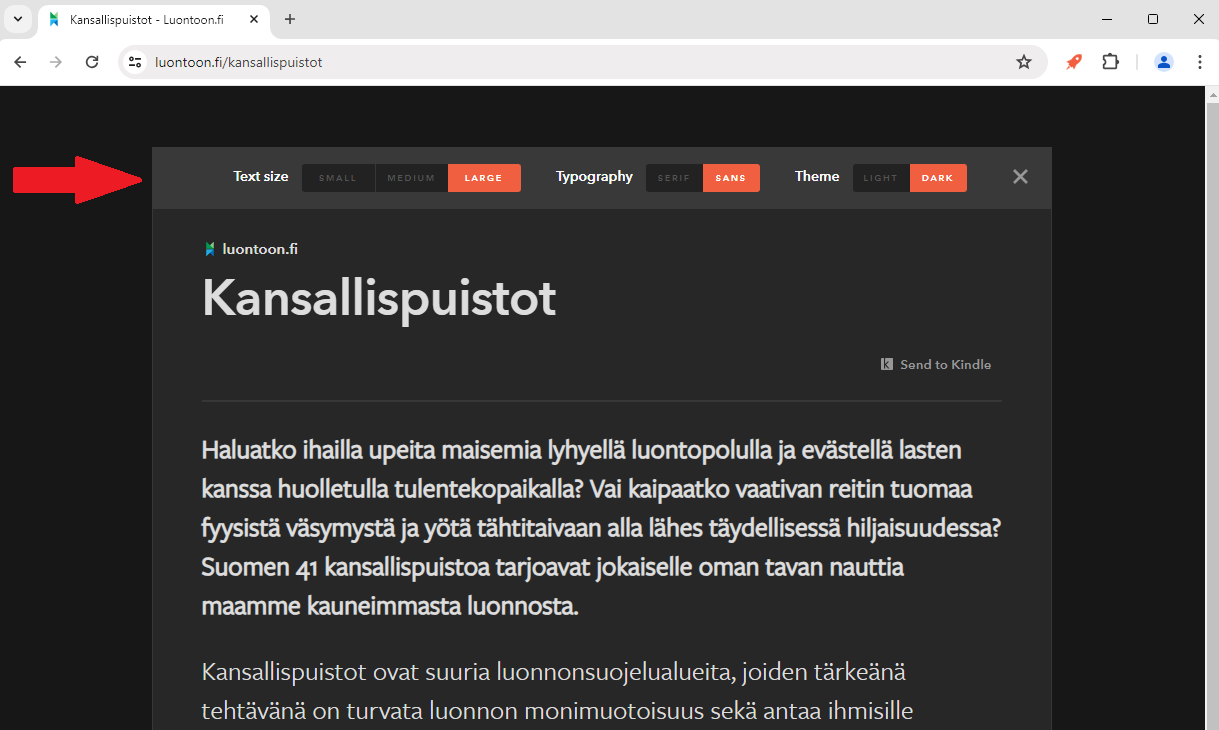Click the luontoon.fi site link
The image size is (1219, 730).
[251, 249]
